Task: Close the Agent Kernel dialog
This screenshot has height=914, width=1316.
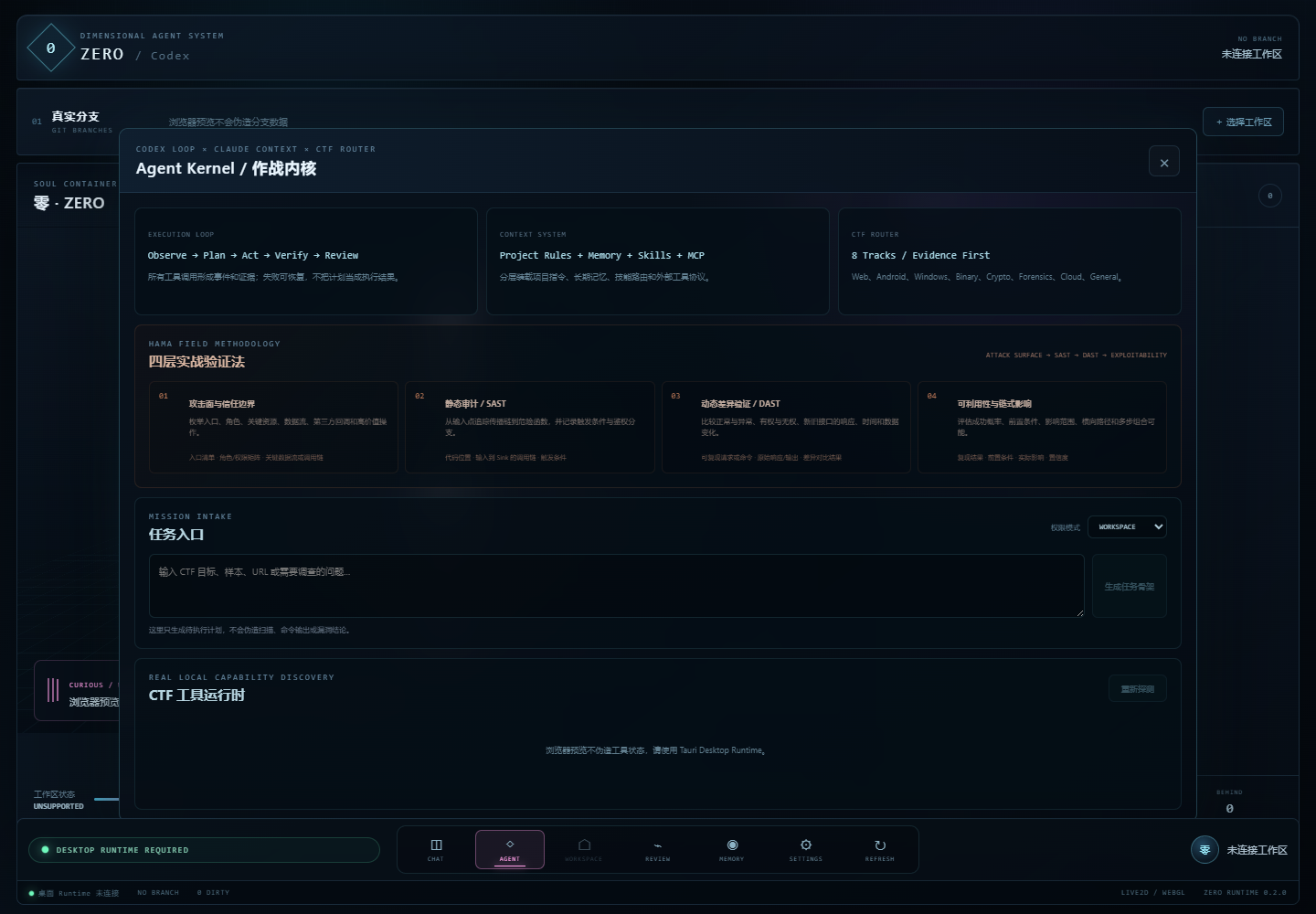Action: click(1164, 162)
